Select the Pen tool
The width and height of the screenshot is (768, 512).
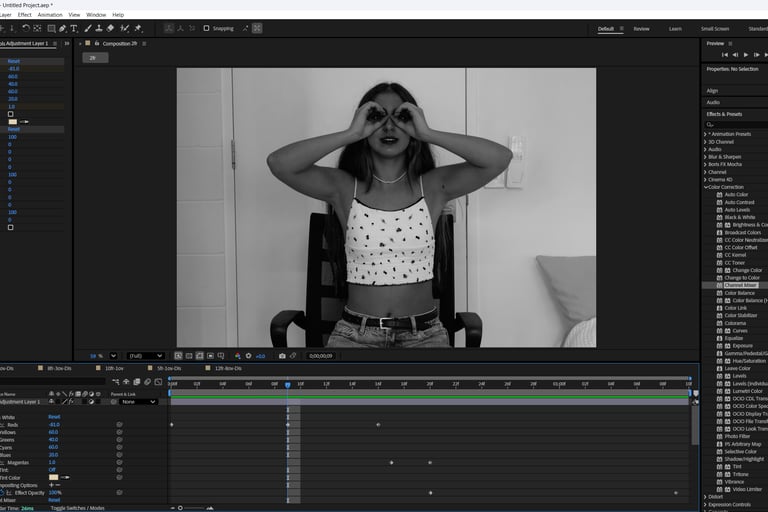coord(63,28)
